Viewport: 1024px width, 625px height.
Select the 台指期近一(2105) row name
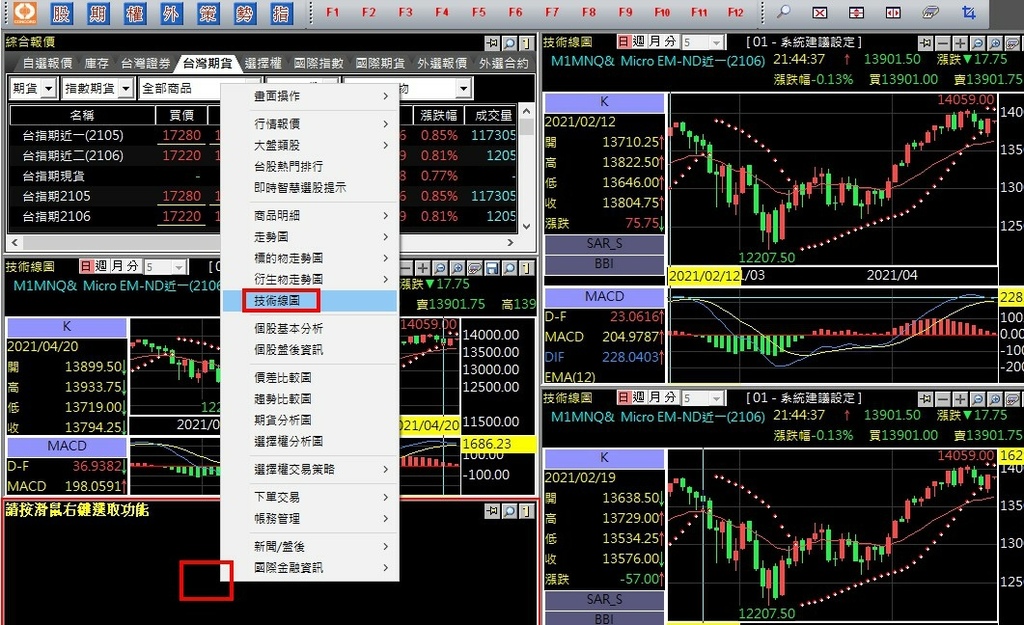tap(72, 136)
